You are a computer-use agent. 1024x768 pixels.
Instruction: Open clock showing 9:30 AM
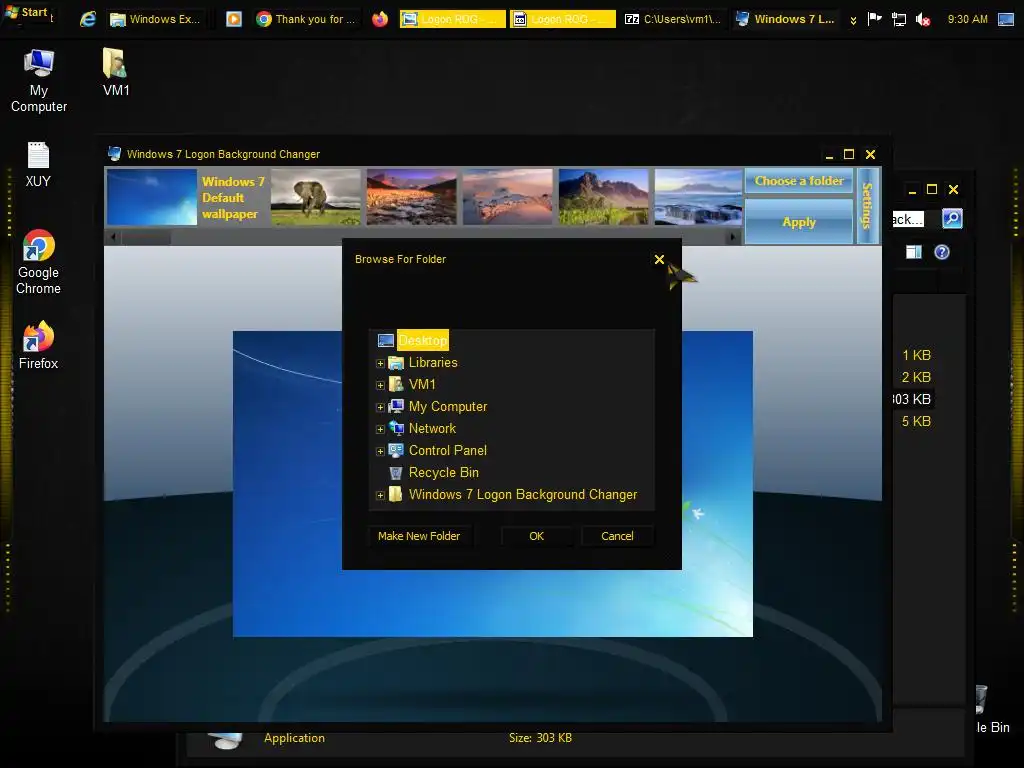point(967,19)
